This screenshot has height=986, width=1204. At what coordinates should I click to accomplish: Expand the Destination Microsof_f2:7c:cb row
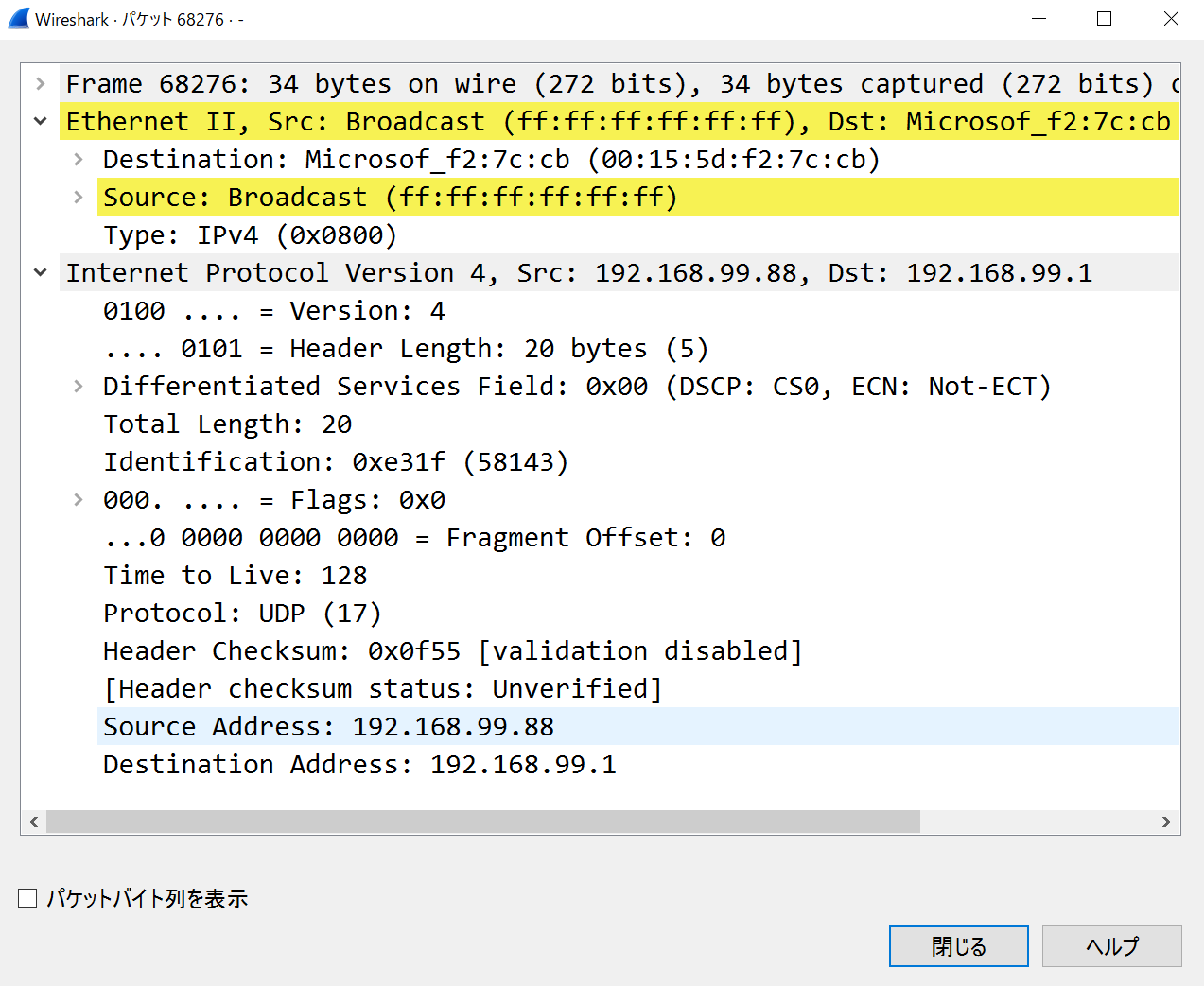click(79, 160)
